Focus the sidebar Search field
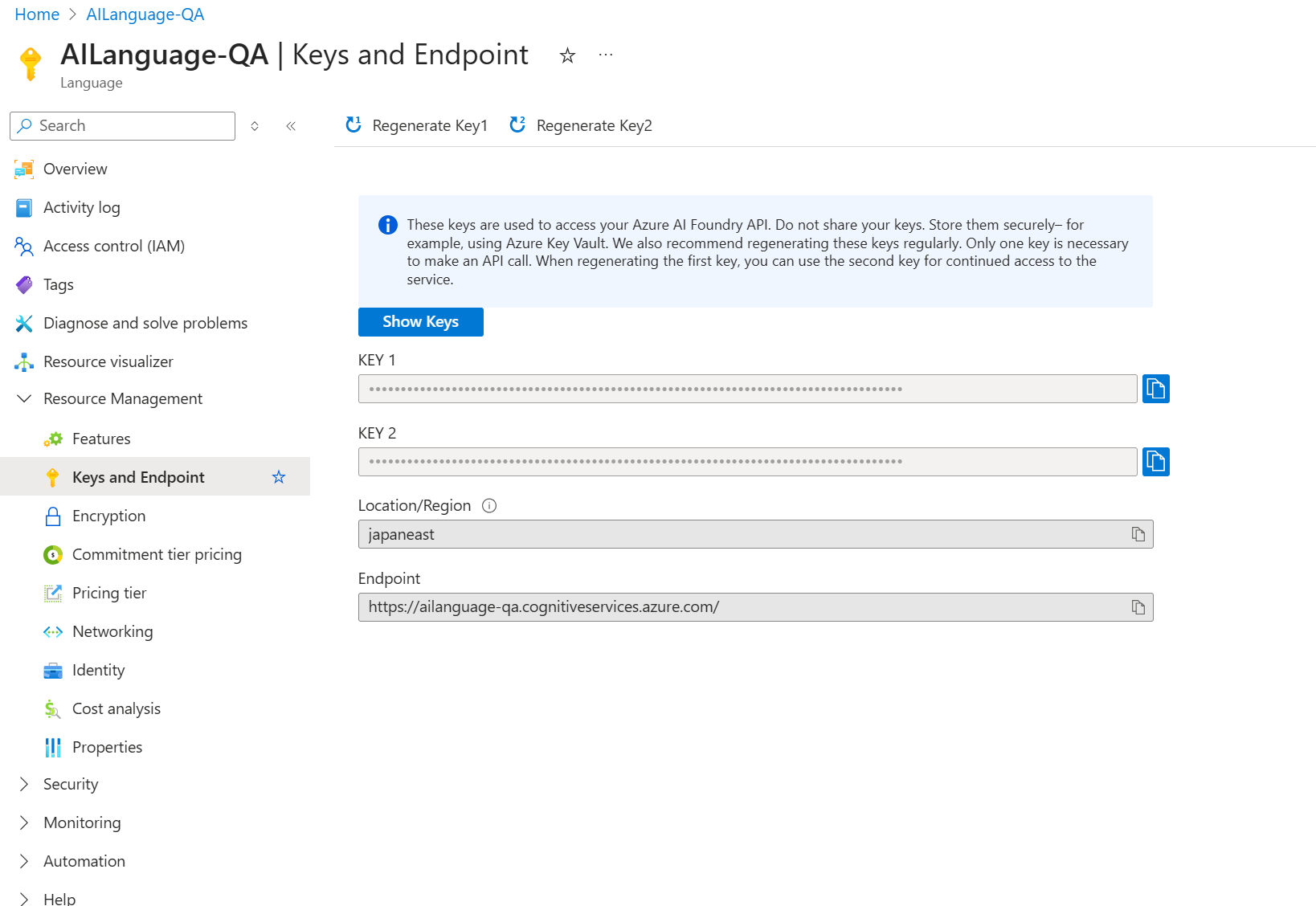The width and height of the screenshot is (1316, 906). [x=123, y=126]
